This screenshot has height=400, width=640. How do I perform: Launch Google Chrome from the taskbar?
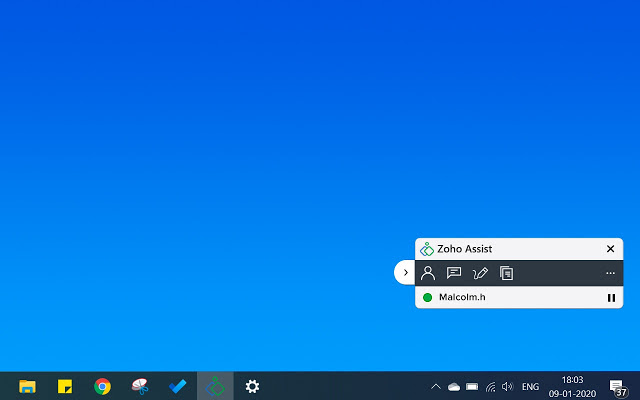click(x=102, y=386)
